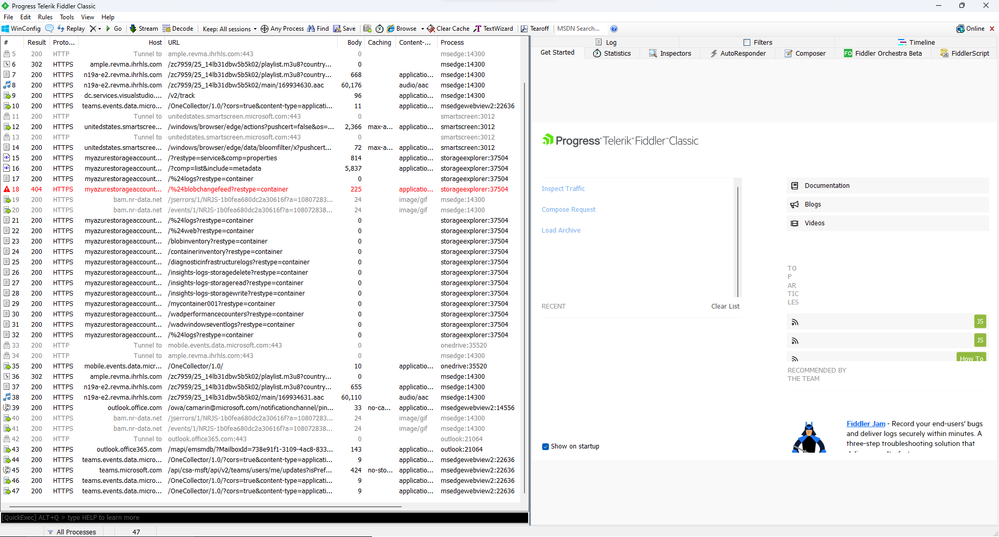Sort by the Process column header
The image size is (999, 537).
(x=480, y=43)
